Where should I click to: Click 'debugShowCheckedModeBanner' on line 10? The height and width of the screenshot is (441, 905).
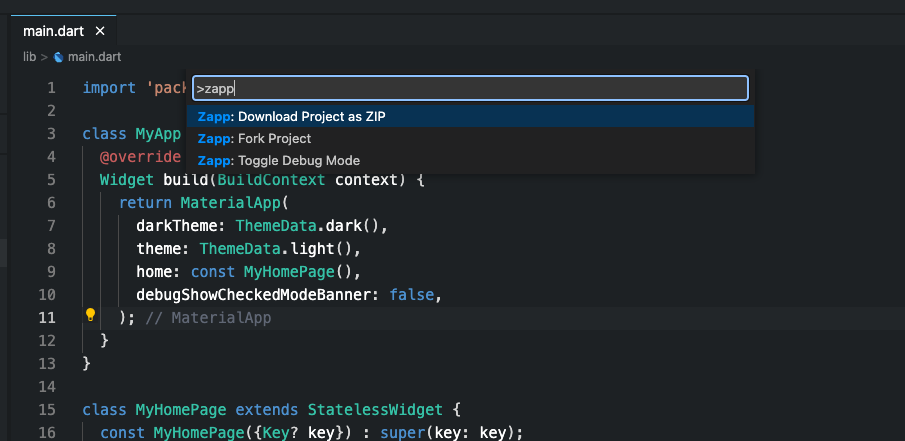point(253,295)
